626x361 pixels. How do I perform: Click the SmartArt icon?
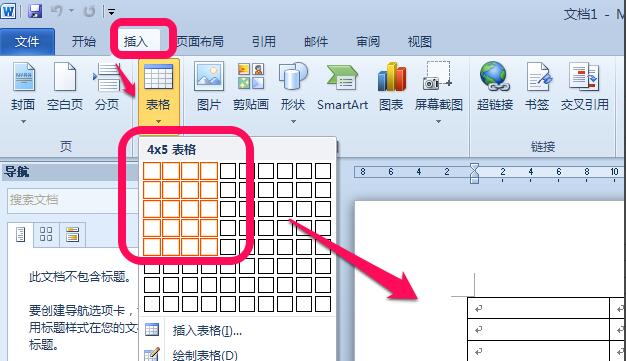click(x=342, y=77)
